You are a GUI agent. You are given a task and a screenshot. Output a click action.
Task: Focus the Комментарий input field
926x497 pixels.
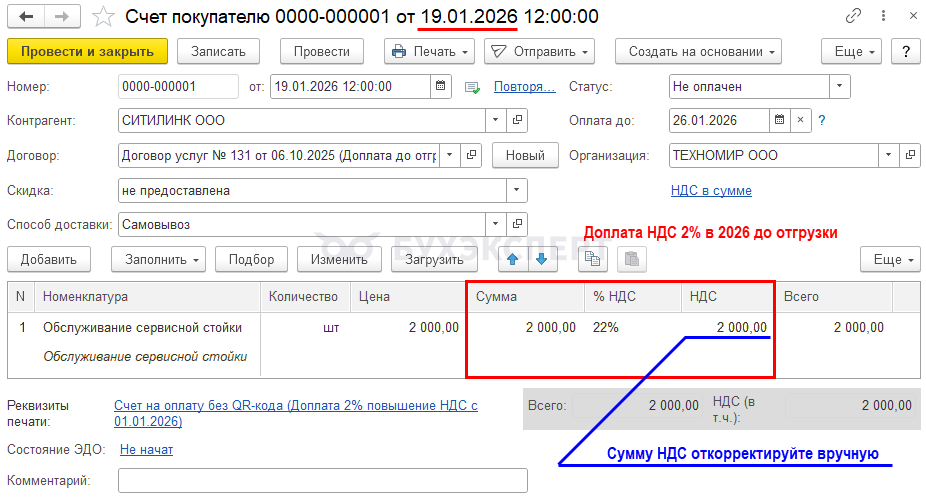322,480
